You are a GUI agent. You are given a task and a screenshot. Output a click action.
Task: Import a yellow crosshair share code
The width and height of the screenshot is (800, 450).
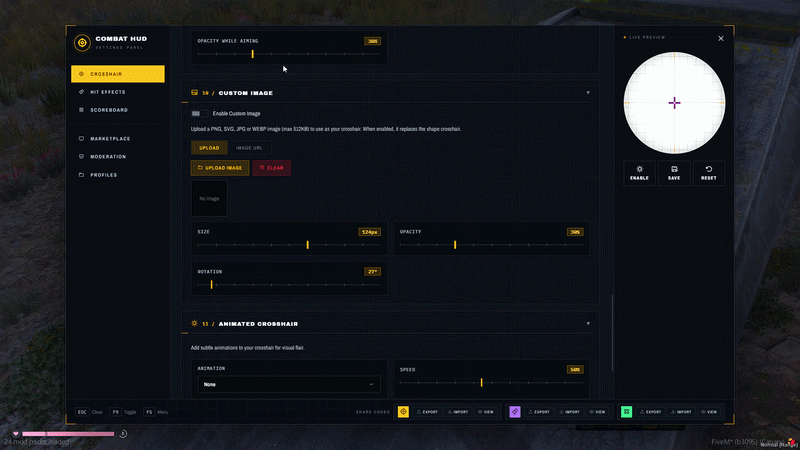point(458,412)
